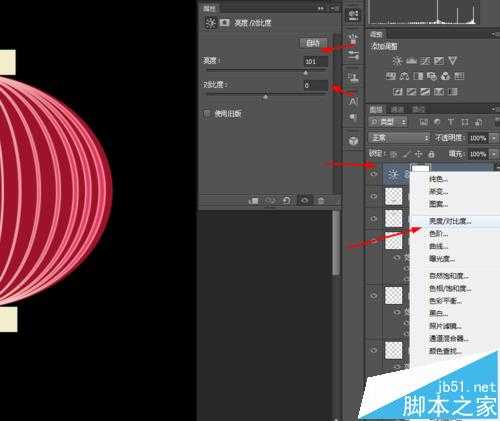
Task: Open the 类型 layer filter dropdown
Action: [x=388, y=122]
